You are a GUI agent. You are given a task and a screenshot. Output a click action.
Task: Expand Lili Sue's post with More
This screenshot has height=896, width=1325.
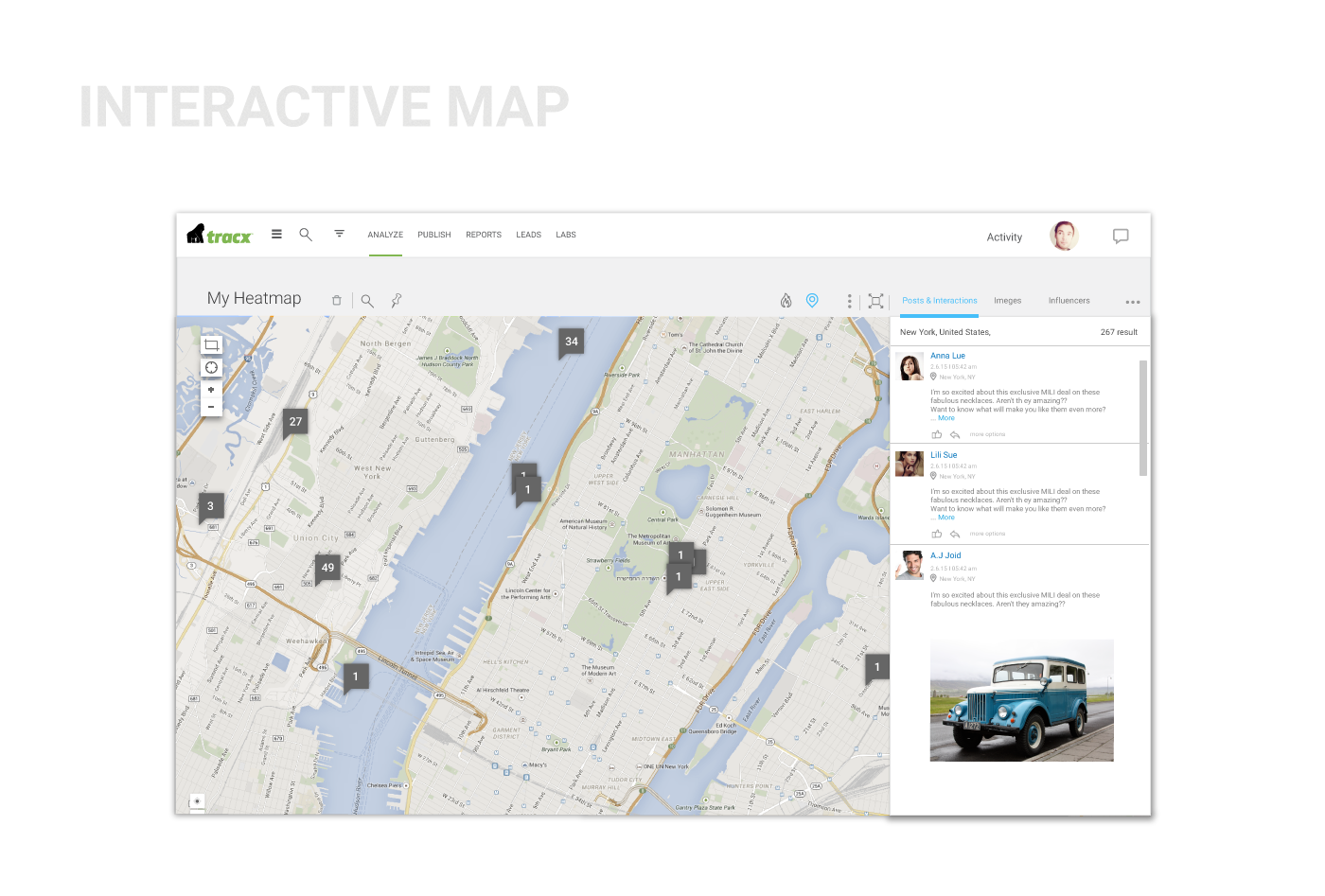point(946,518)
